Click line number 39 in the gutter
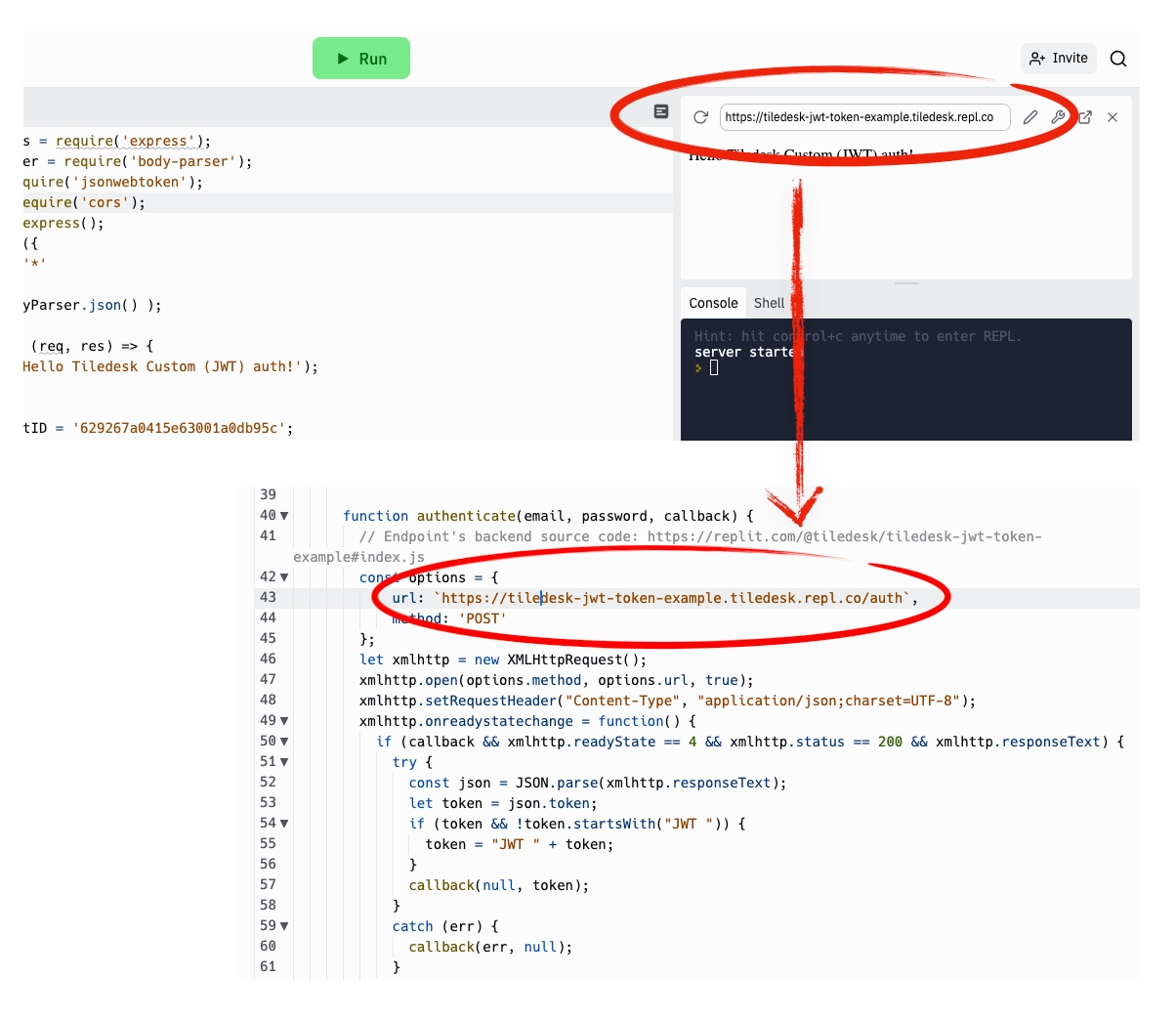1176x1021 pixels. (268, 495)
